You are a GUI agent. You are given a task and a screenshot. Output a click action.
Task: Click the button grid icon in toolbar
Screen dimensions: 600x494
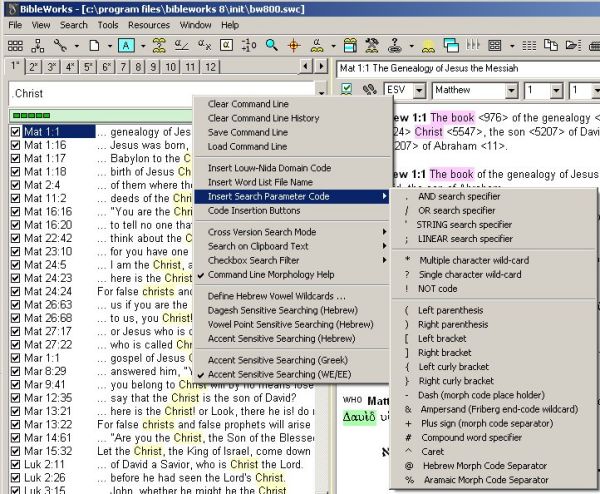[15, 46]
